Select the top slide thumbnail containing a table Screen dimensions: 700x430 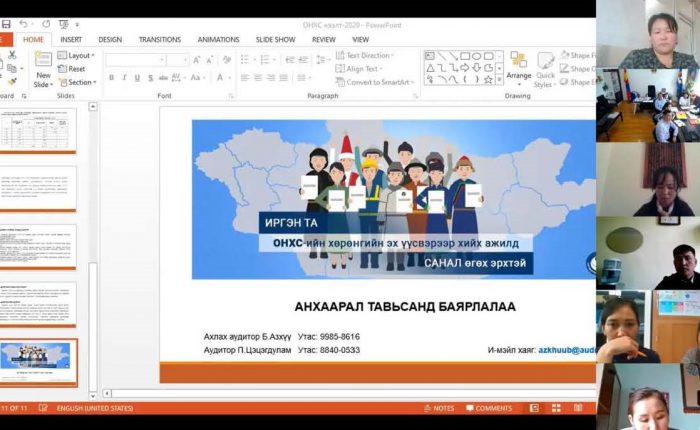coord(38,130)
